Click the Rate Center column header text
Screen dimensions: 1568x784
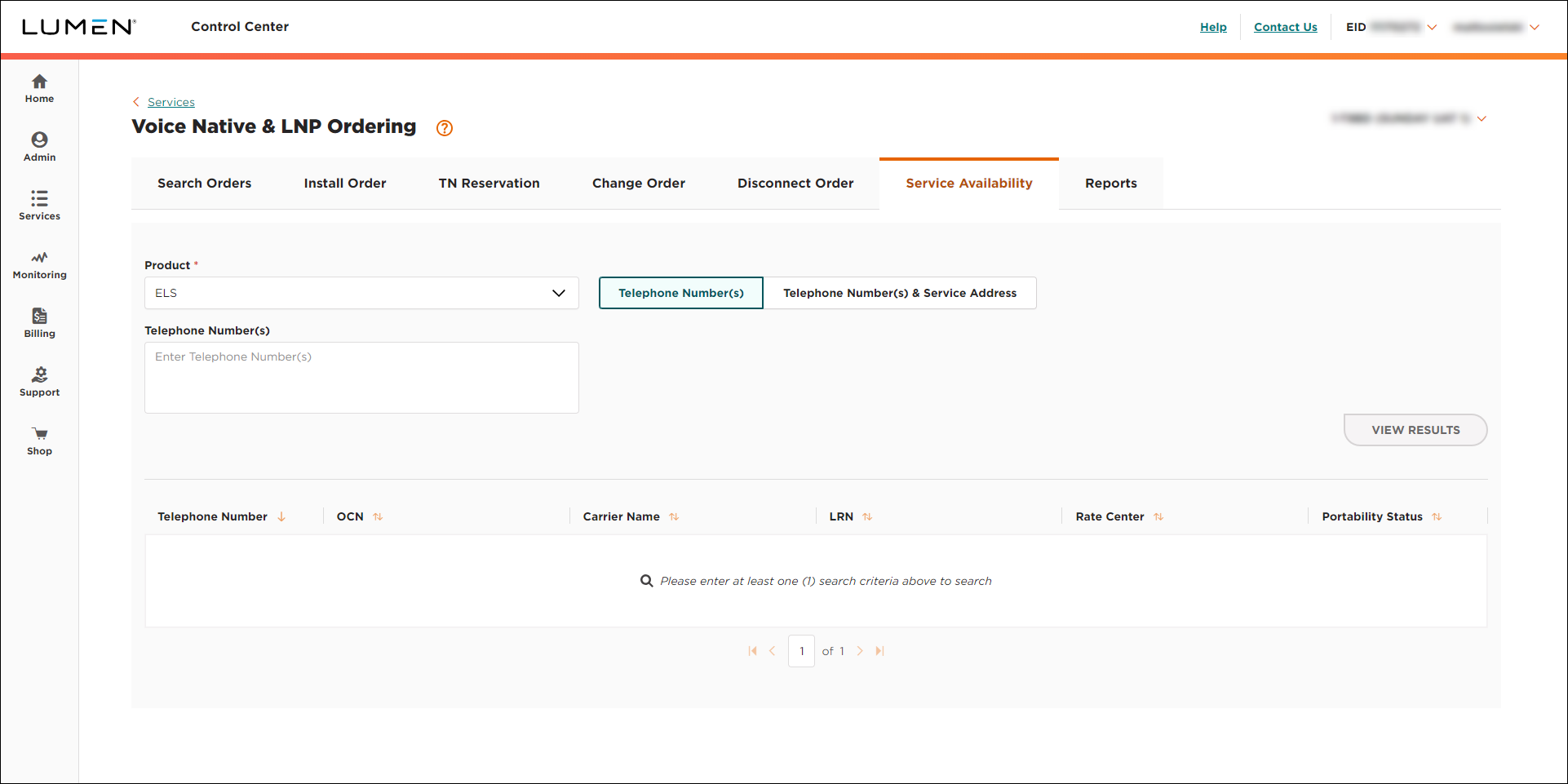pos(1110,516)
